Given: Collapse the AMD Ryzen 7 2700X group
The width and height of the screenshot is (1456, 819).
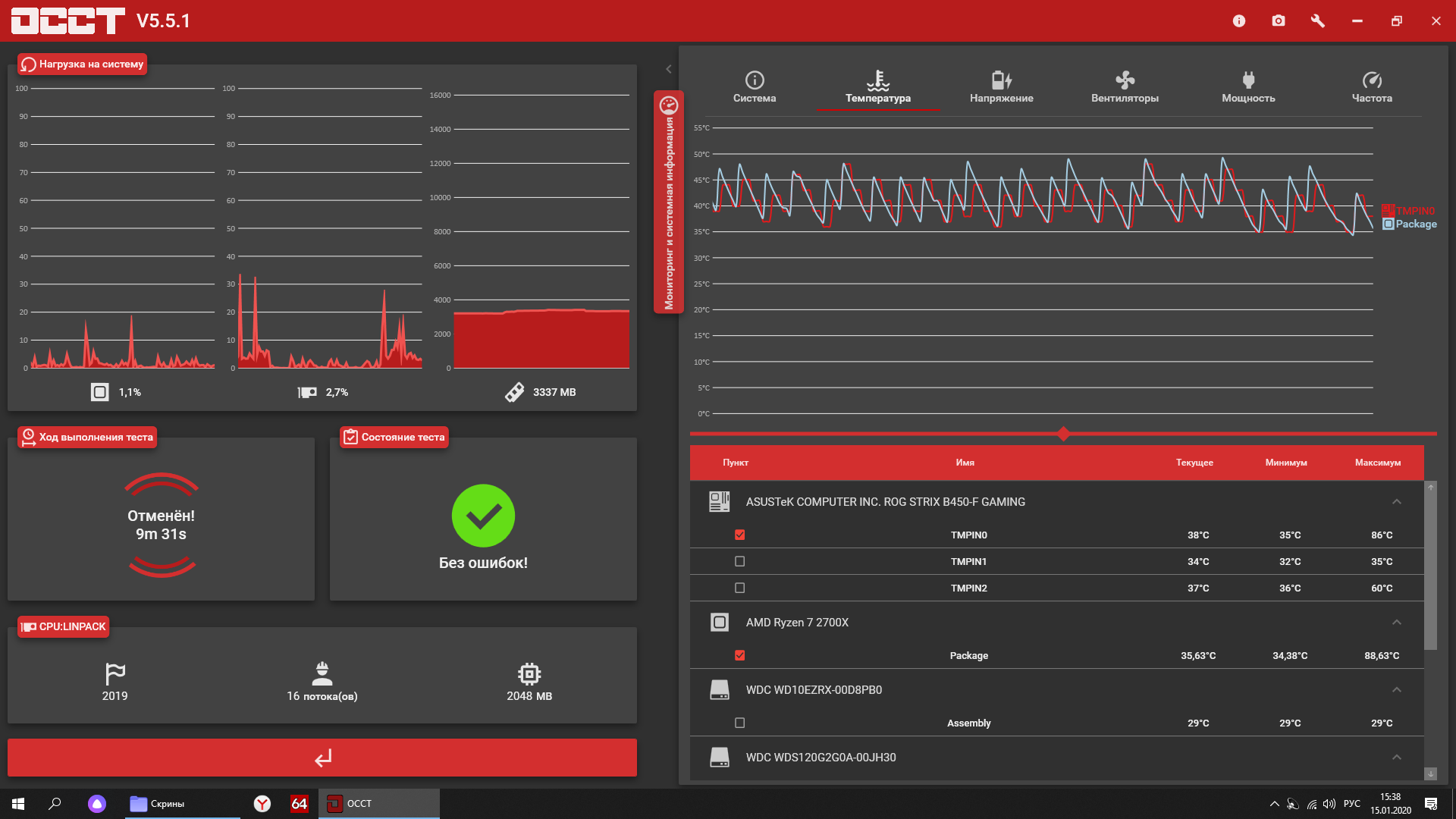Looking at the screenshot, I should [x=1396, y=623].
